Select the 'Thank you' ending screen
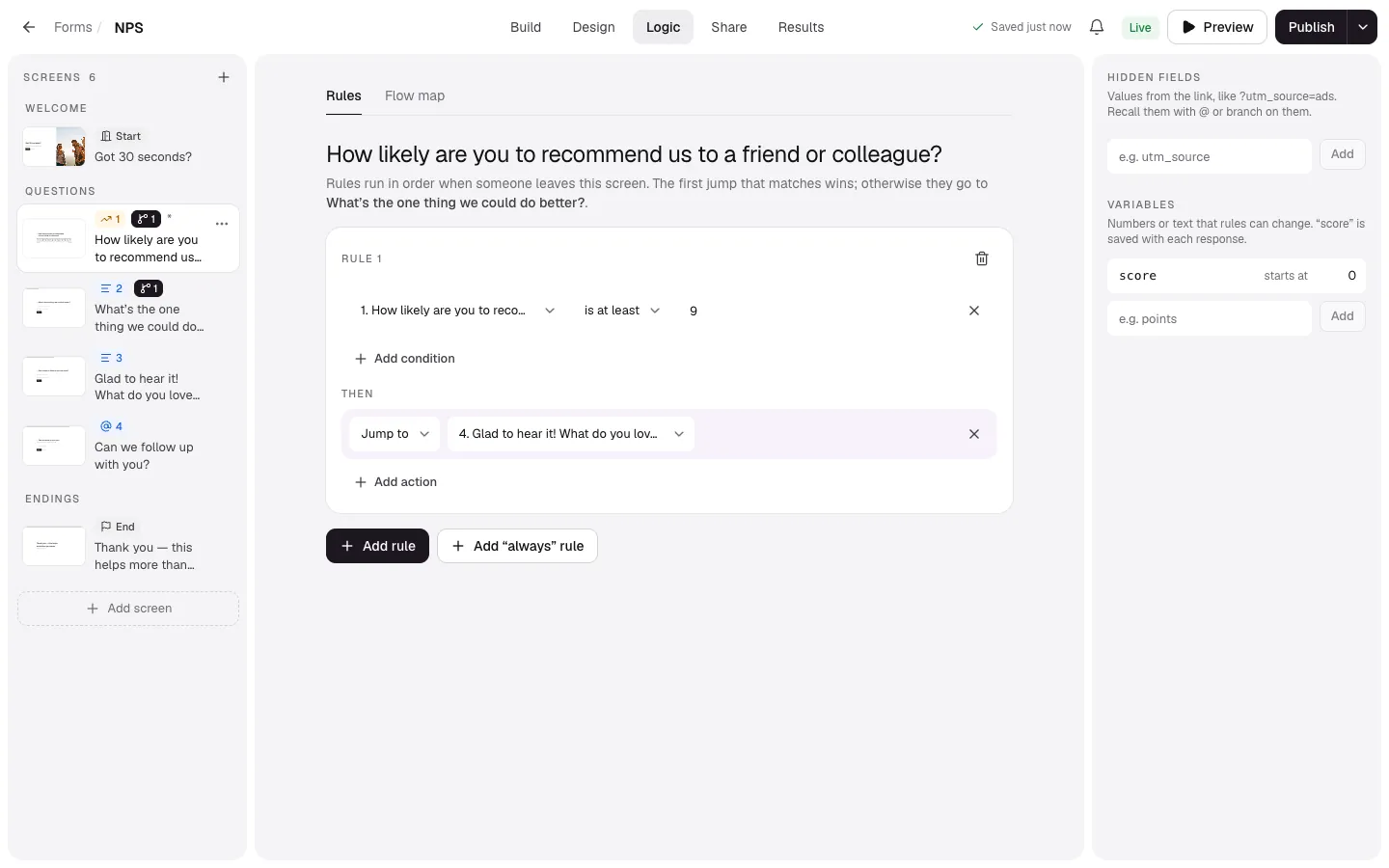This screenshot has width=1389, height=868. tap(128, 546)
